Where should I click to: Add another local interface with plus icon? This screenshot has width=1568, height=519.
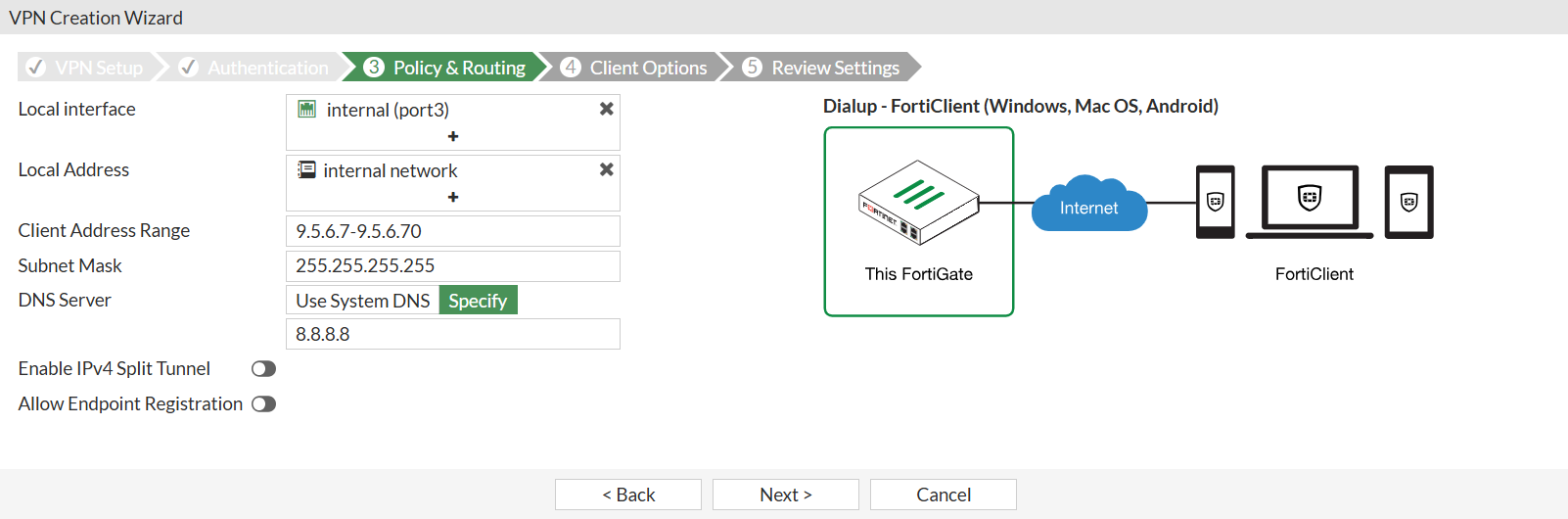click(453, 136)
